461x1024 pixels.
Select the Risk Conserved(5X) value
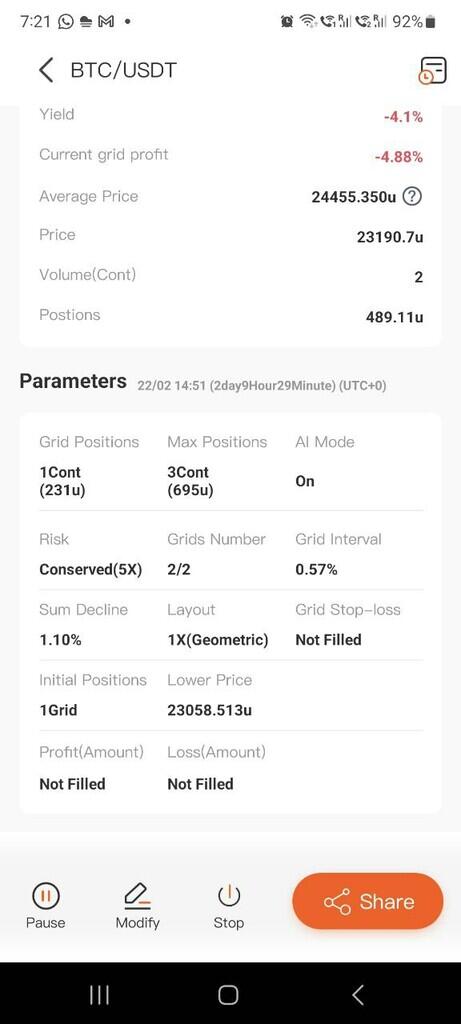pos(91,569)
